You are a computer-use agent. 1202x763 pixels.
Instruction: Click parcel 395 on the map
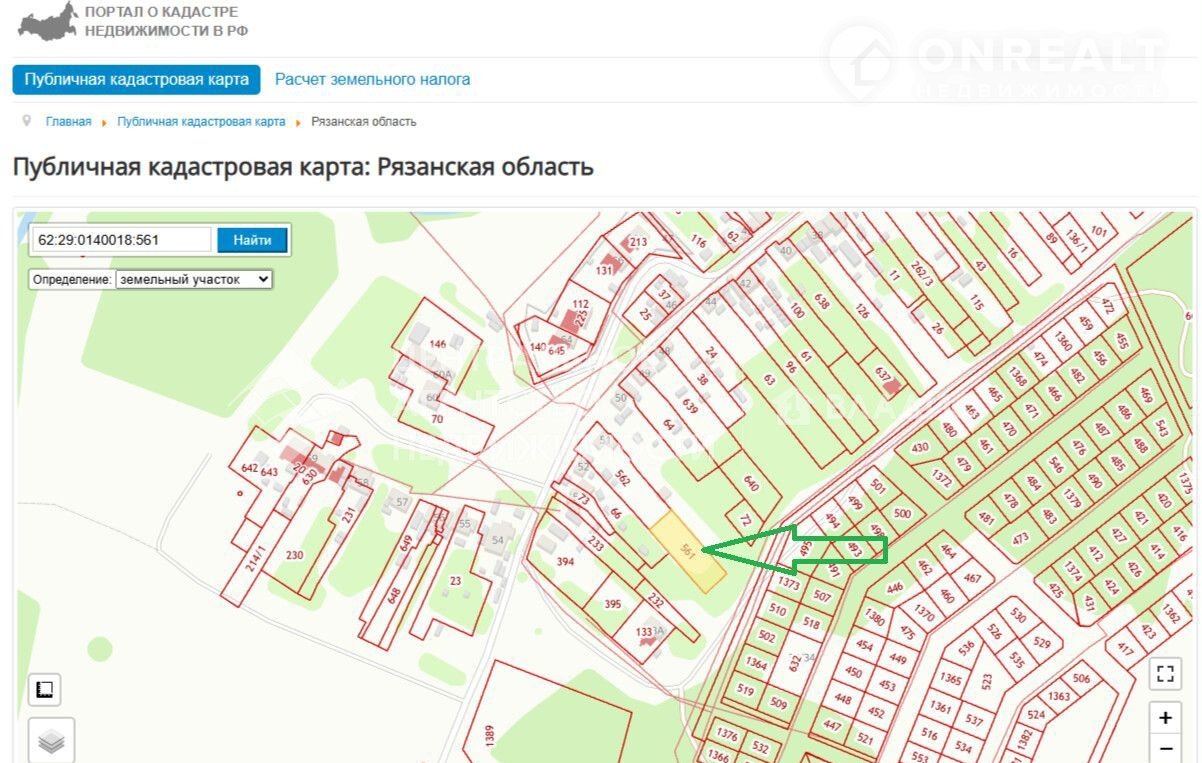tap(612, 606)
